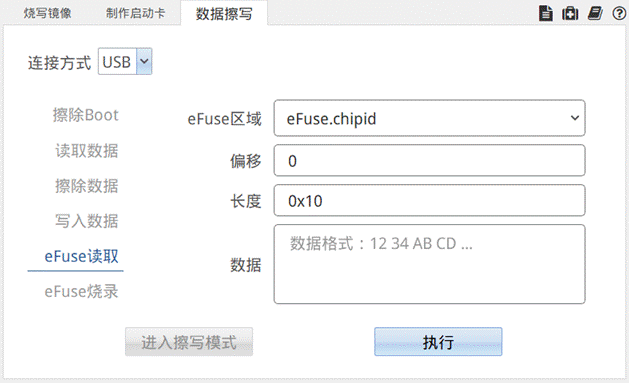The image size is (629, 383).
Task: Click the 数据 text area
Action: 429,264
